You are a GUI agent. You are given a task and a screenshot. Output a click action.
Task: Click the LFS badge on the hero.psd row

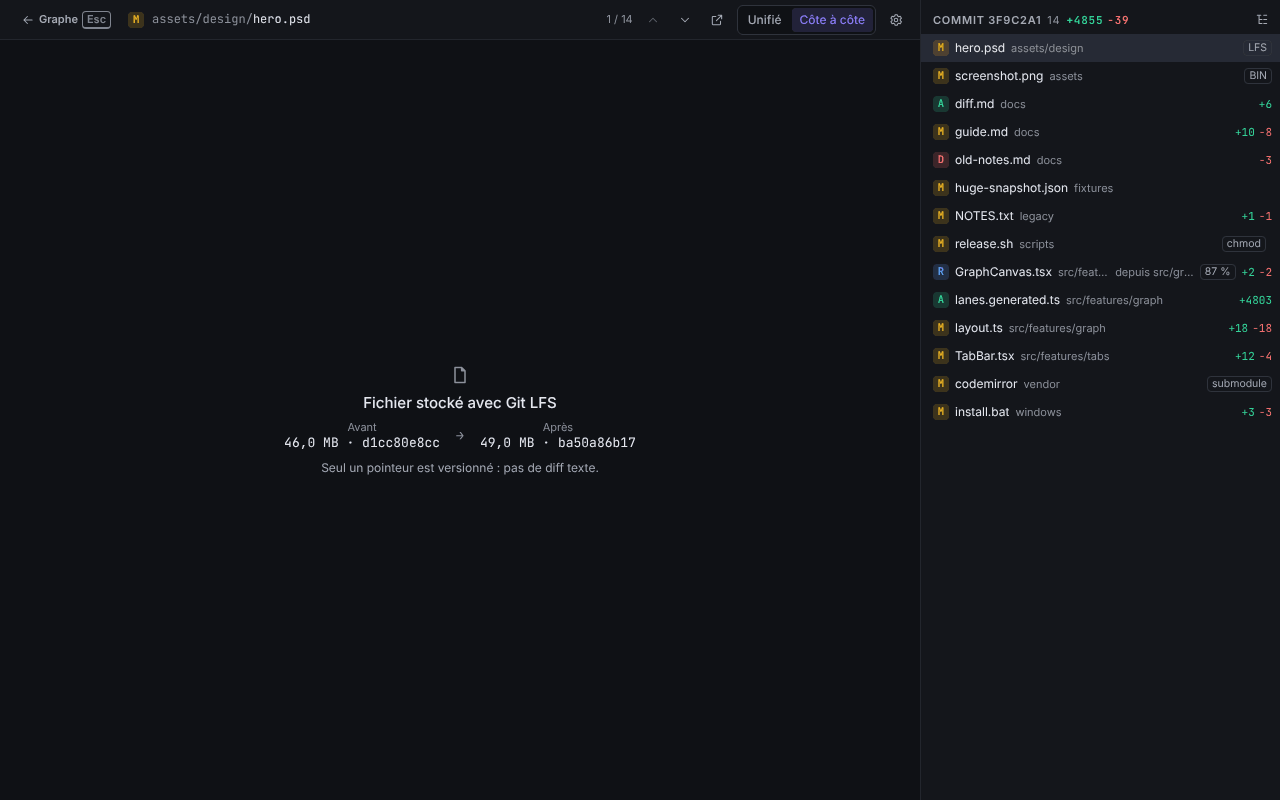(x=1257, y=48)
